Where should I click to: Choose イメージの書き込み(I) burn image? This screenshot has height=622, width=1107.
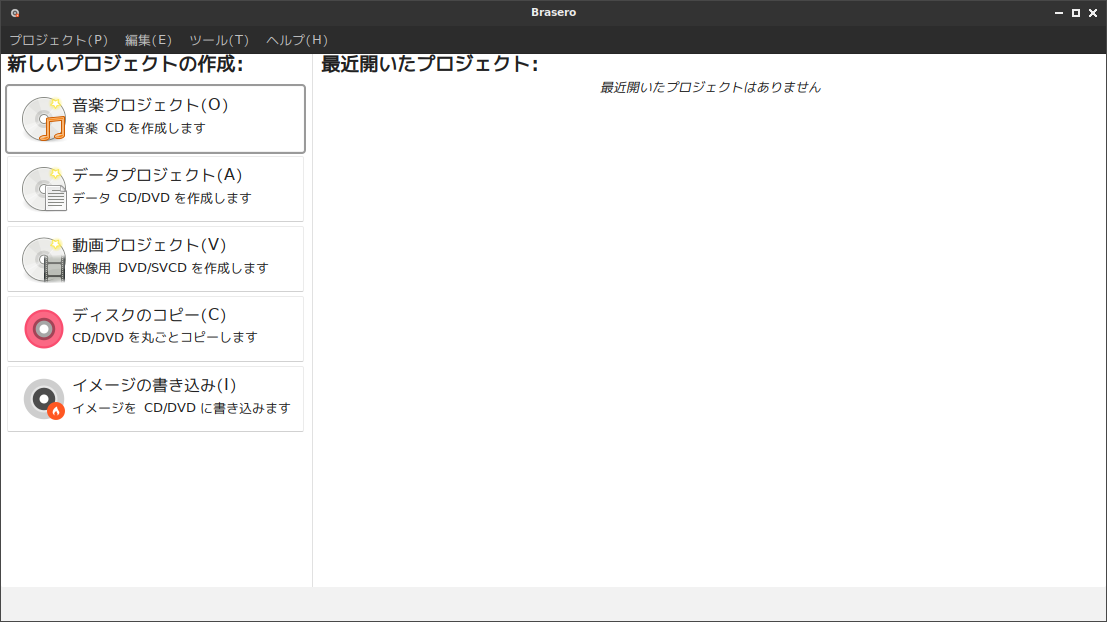point(155,399)
